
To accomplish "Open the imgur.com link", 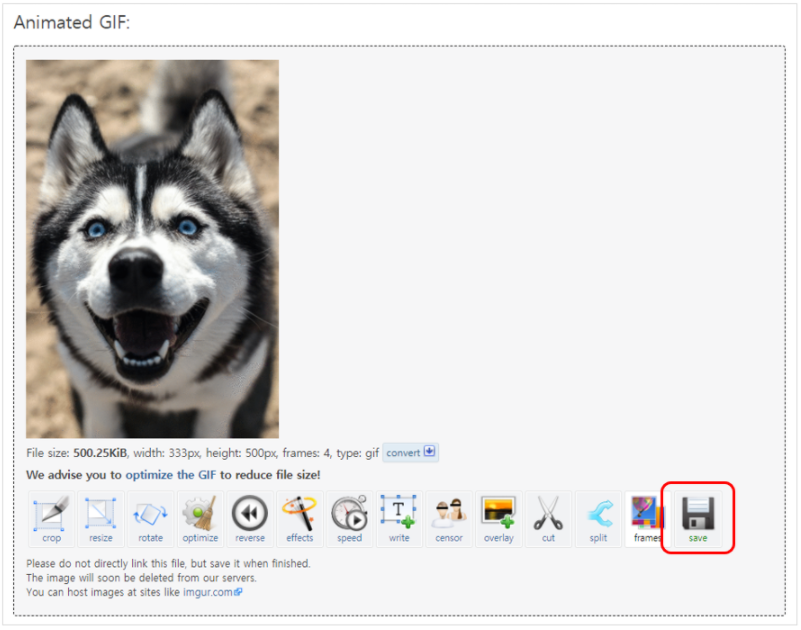I will pos(213,592).
